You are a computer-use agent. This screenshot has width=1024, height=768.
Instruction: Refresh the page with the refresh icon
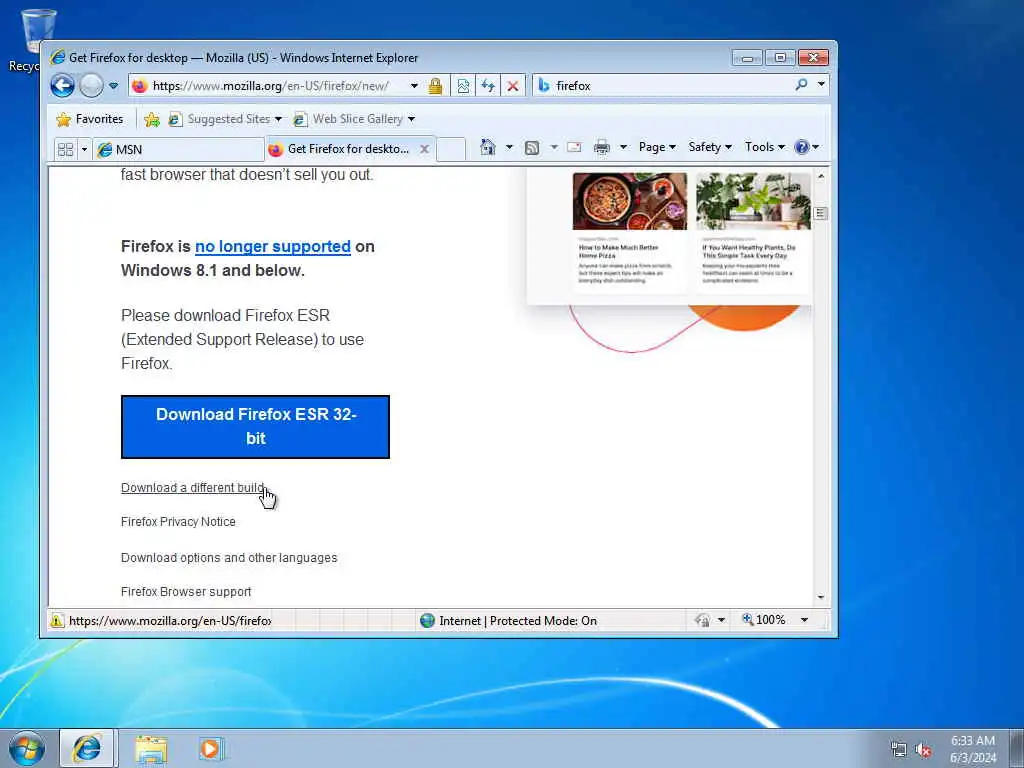[488, 86]
